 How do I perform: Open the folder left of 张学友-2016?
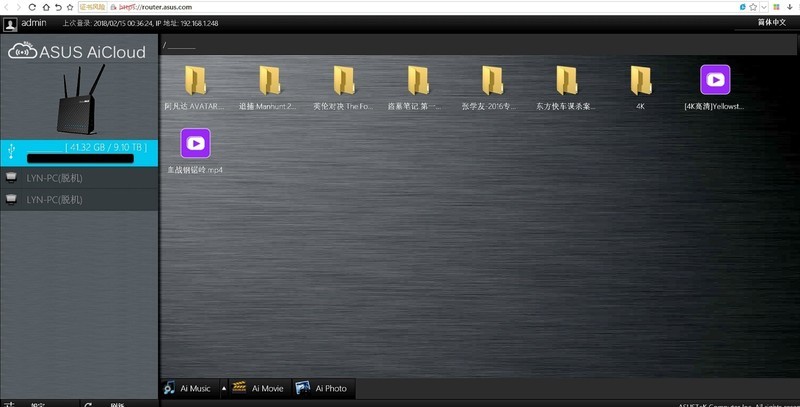coord(417,87)
